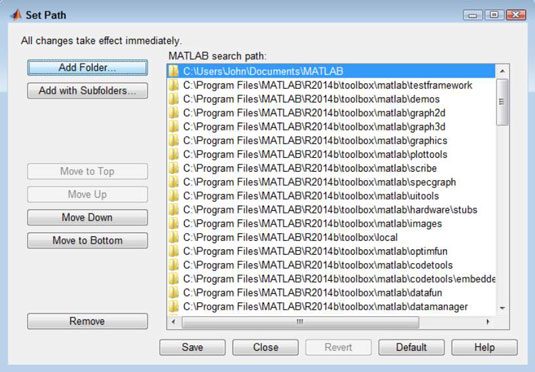Close the Set Path dialog
This screenshot has width=535, height=372.
[x=265, y=347]
